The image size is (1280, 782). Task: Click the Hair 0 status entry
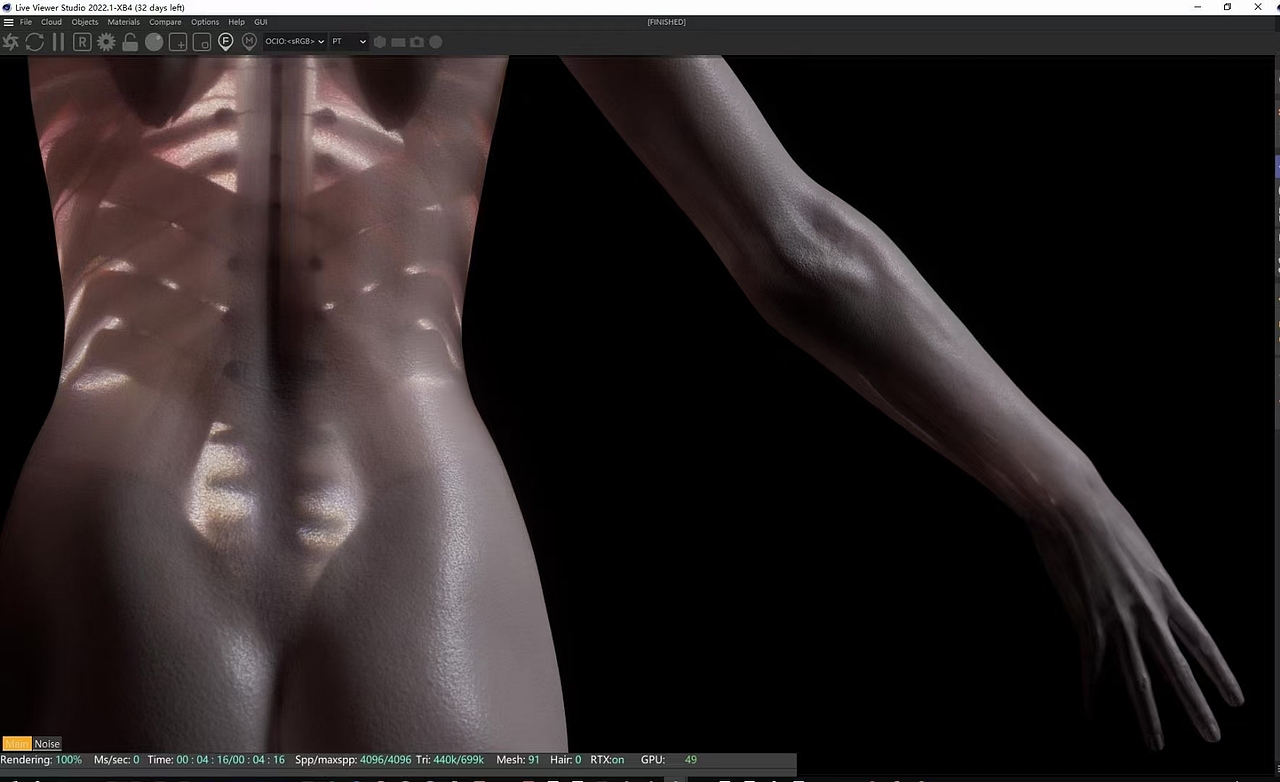tap(565, 760)
